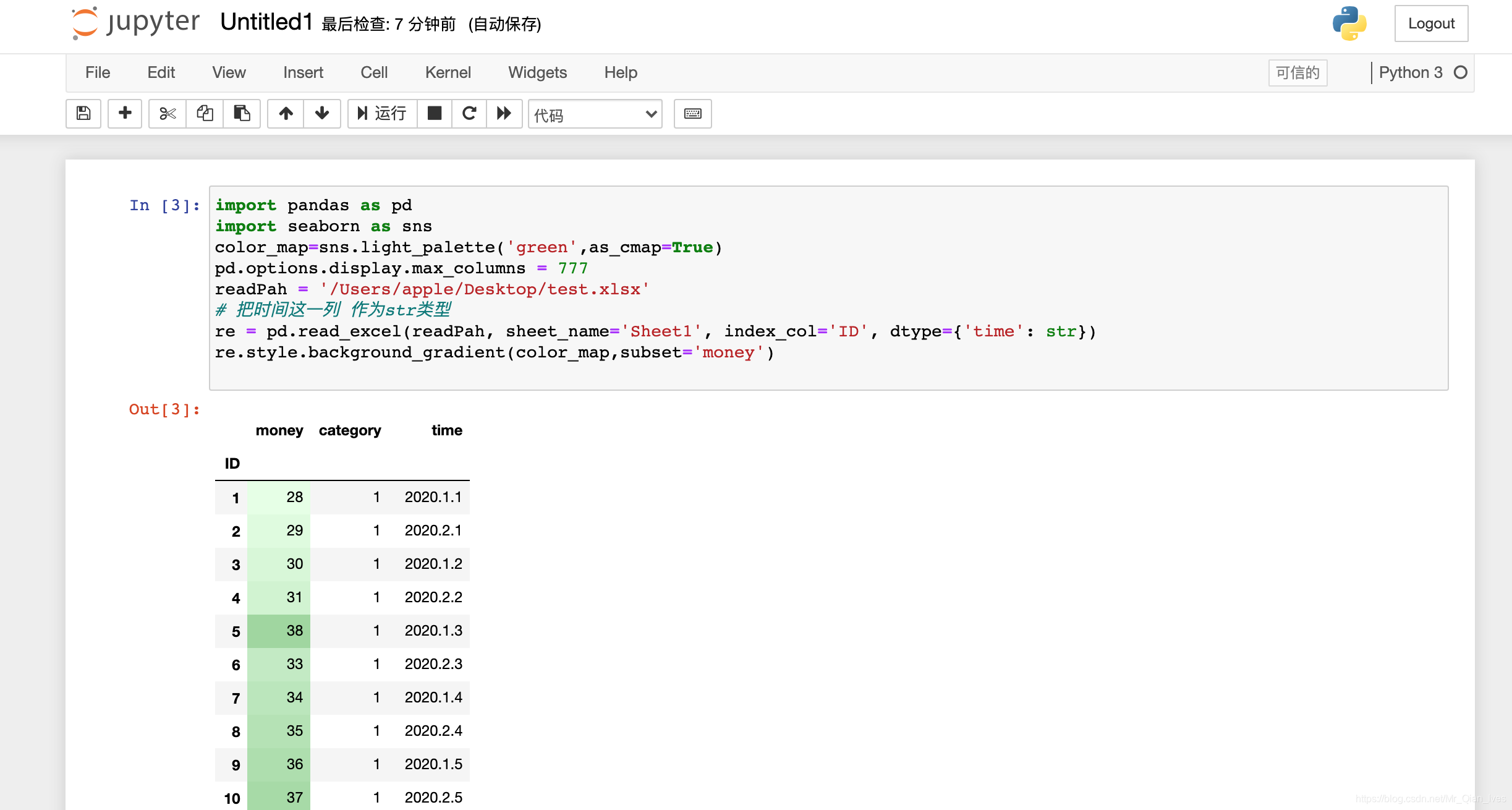
Task: Open the Widgets menu
Action: pos(537,73)
